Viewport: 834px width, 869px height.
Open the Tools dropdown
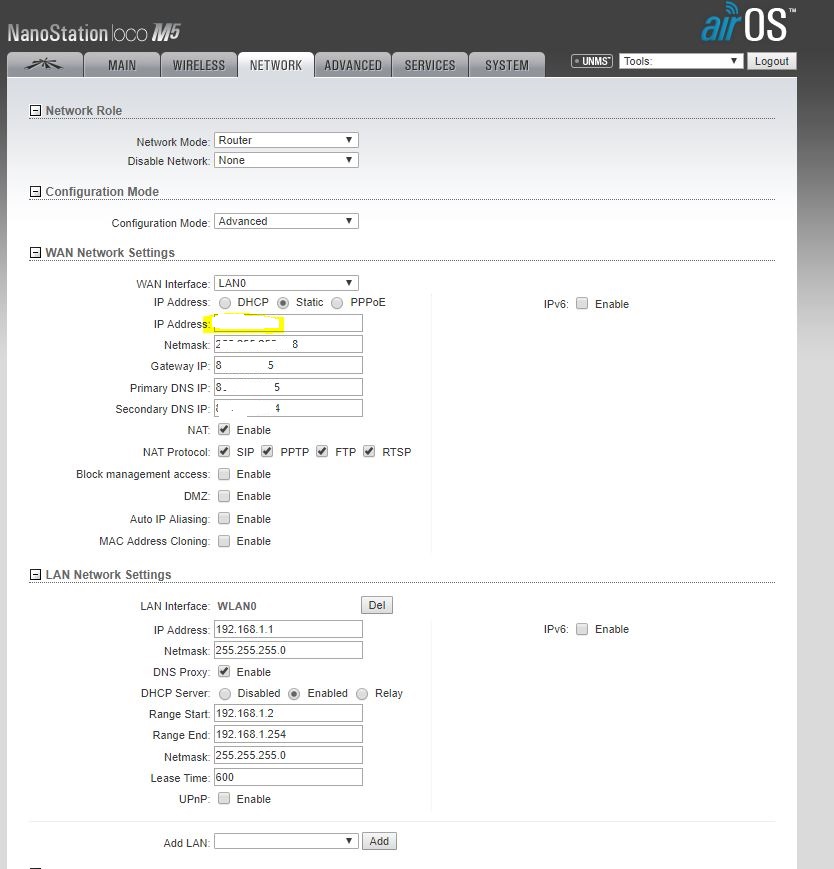[x=681, y=61]
